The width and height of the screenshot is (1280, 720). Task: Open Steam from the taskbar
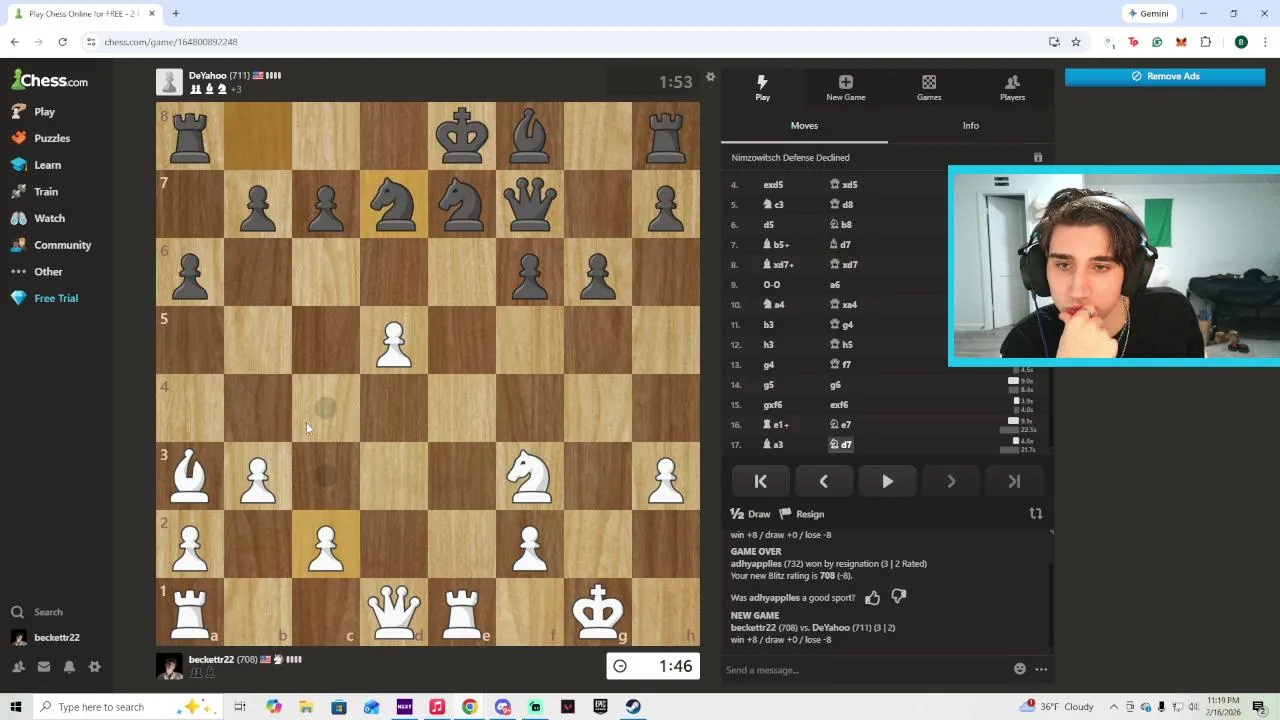click(x=633, y=707)
